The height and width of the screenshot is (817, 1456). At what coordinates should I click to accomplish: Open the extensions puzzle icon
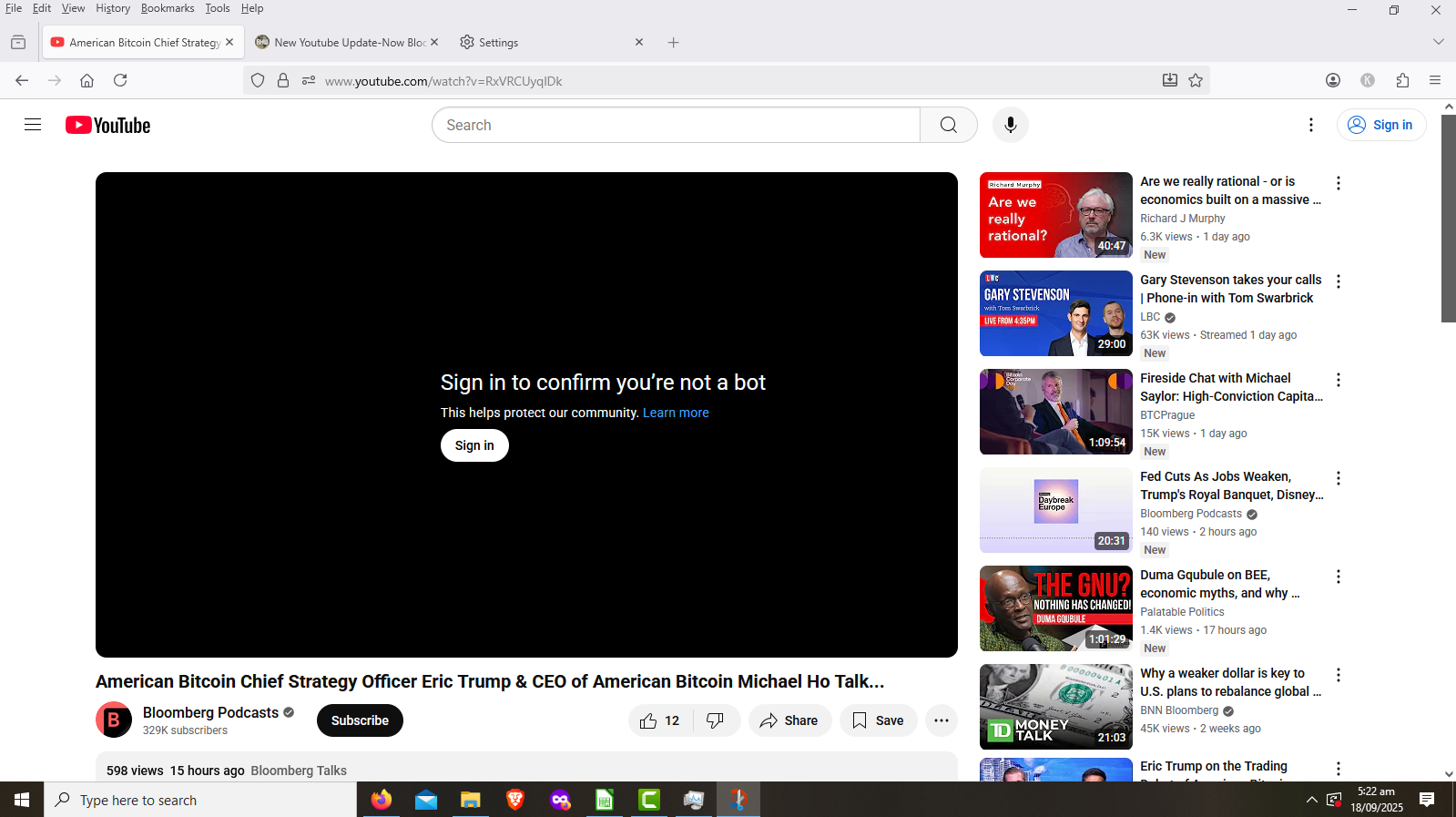click(1402, 80)
